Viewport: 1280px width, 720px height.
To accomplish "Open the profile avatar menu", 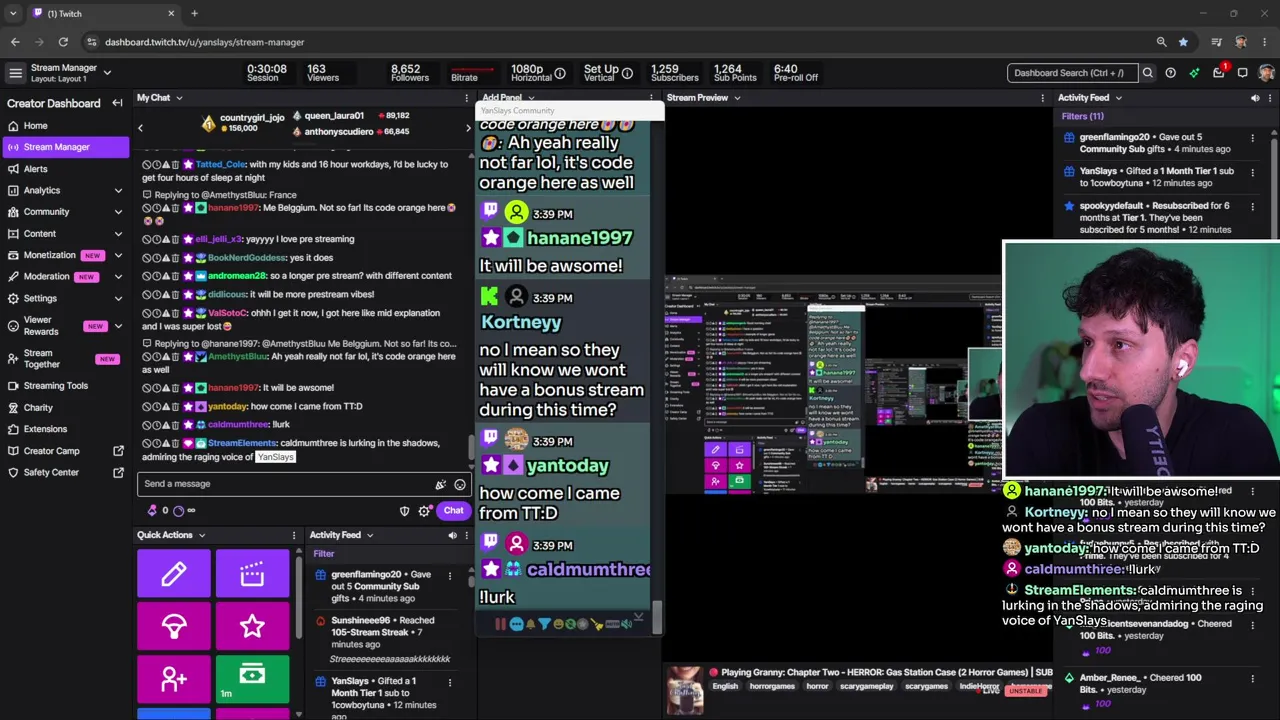I will point(1266,73).
